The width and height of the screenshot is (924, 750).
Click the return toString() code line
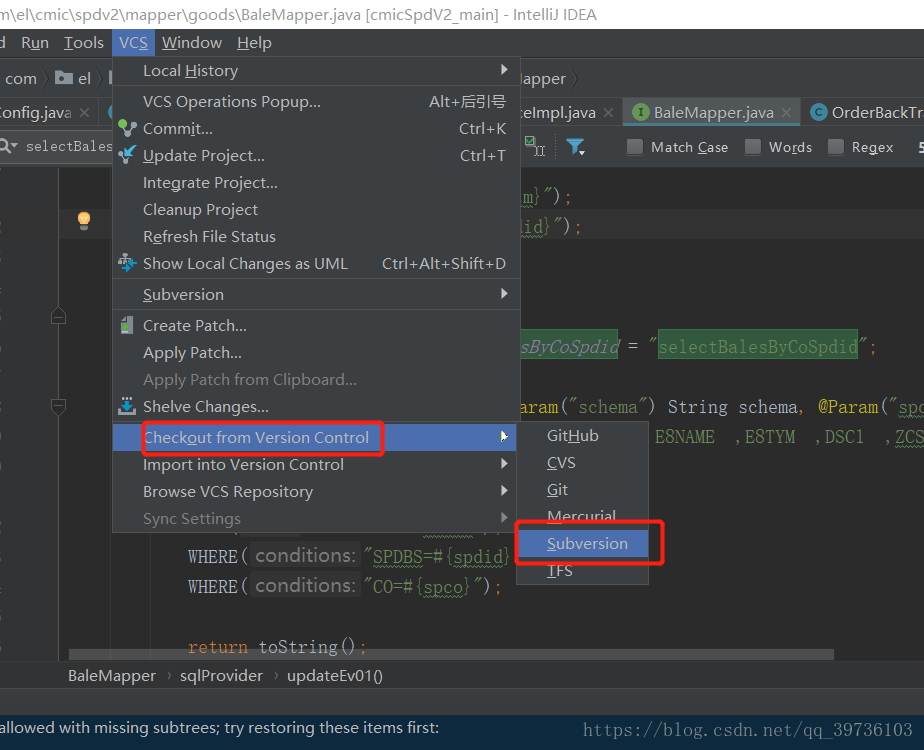277,647
